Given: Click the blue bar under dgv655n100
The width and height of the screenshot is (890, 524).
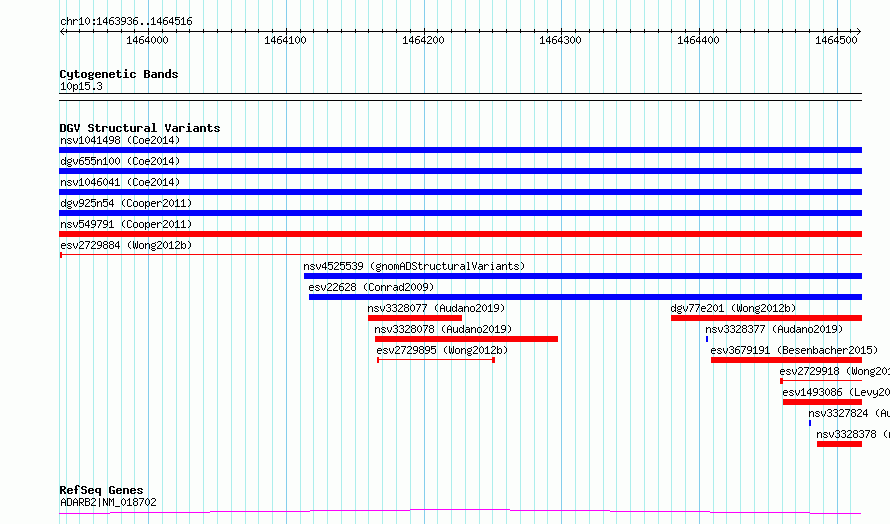Looking at the screenshot, I should pos(460,171).
